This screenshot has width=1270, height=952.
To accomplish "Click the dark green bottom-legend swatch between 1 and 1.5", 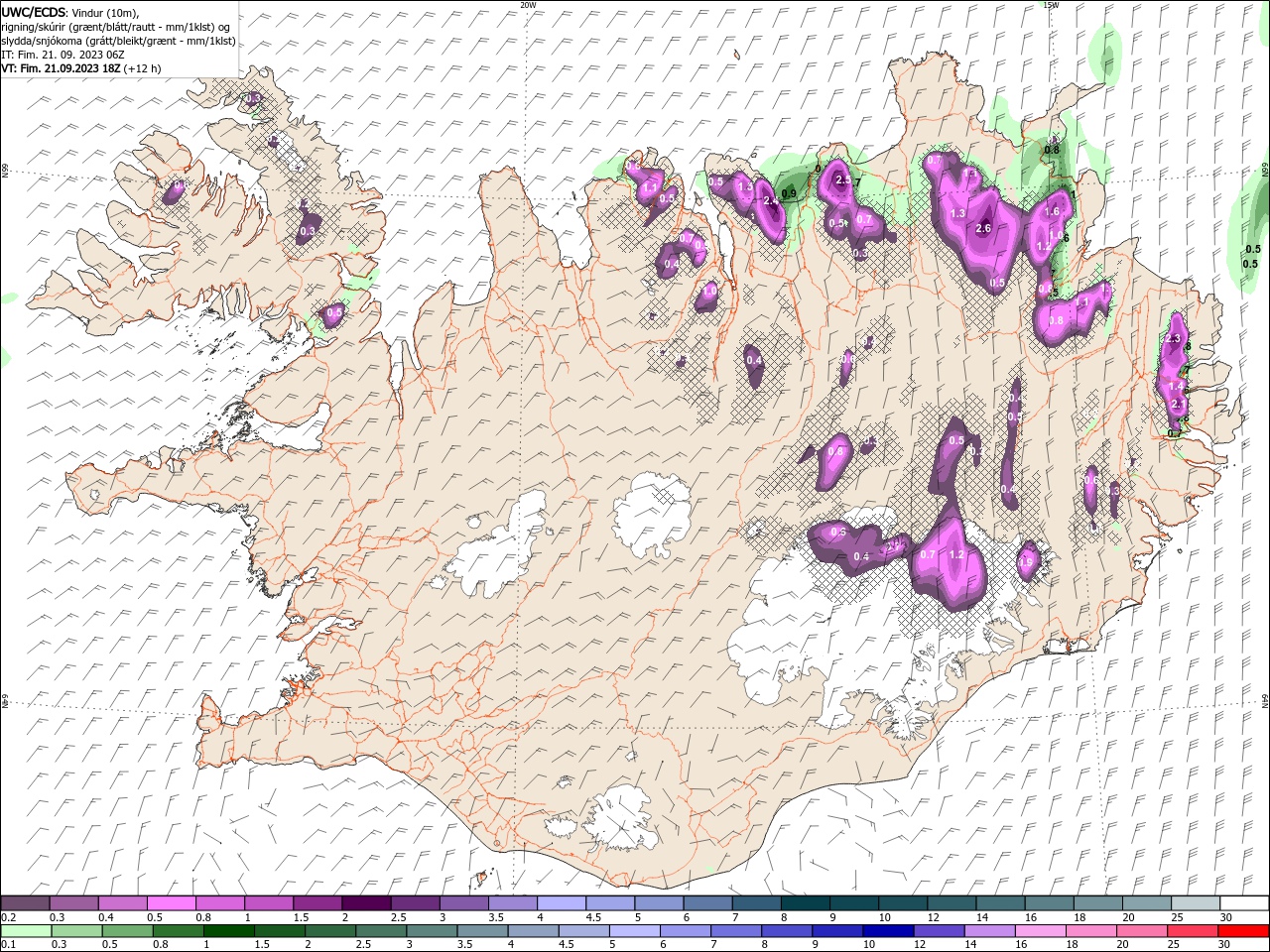I will pyautogui.click(x=229, y=931).
